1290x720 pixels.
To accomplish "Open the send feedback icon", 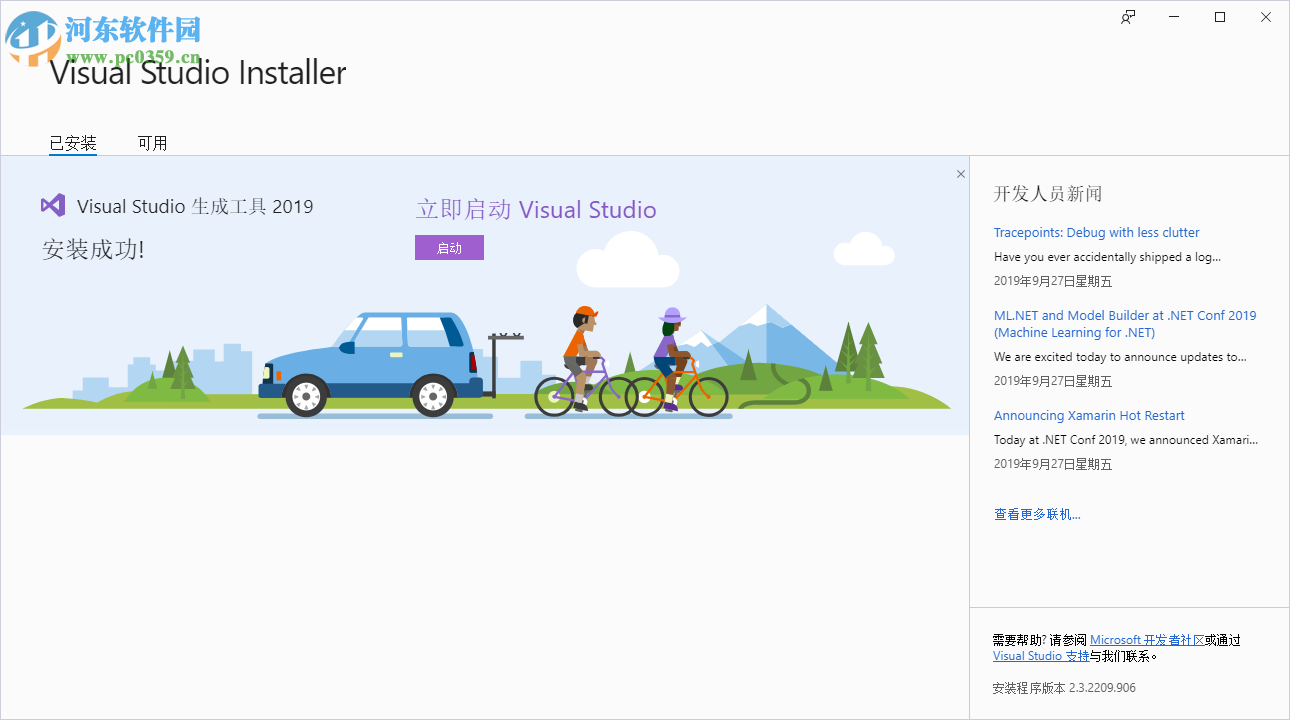I will click(1127, 17).
